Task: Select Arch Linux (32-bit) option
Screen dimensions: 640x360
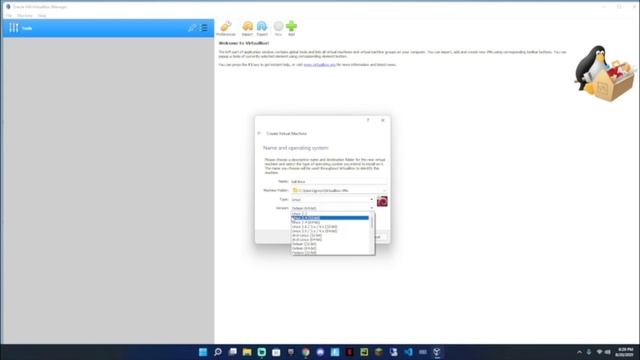Action: pyautogui.click(x=330, y=236)
